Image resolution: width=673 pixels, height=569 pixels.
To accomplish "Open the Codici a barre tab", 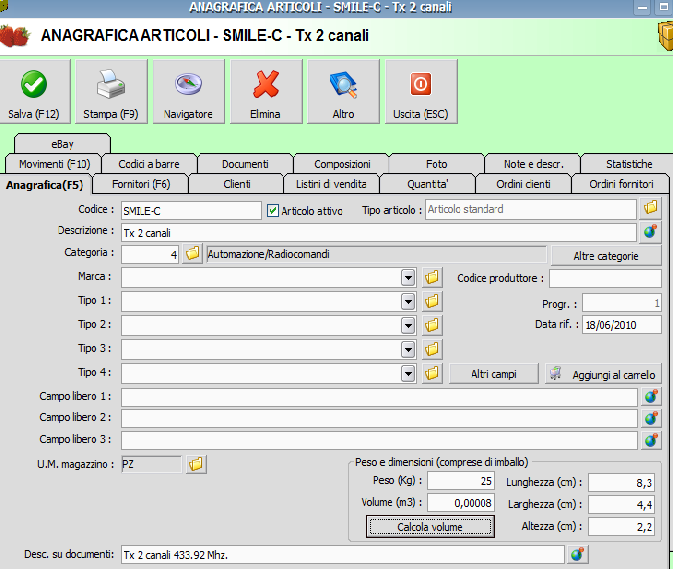I will pos(149,164).
